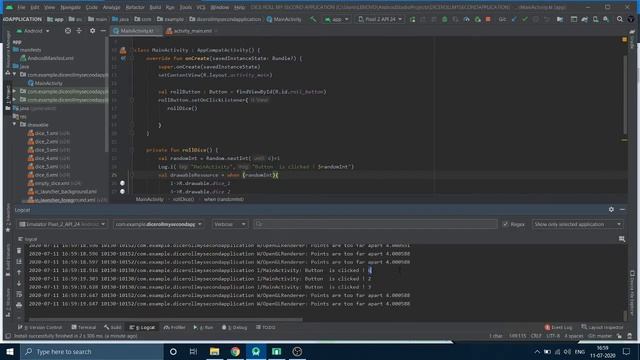The height and width of the screenshot is (360, 640).
Task: Collapse the drawable folder in project tree
Action: tap(14, 124)
